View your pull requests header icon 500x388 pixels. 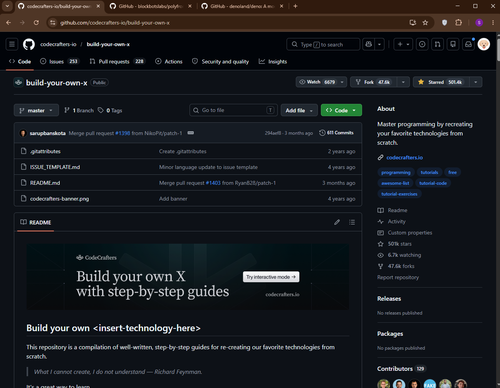click(438, 44)
